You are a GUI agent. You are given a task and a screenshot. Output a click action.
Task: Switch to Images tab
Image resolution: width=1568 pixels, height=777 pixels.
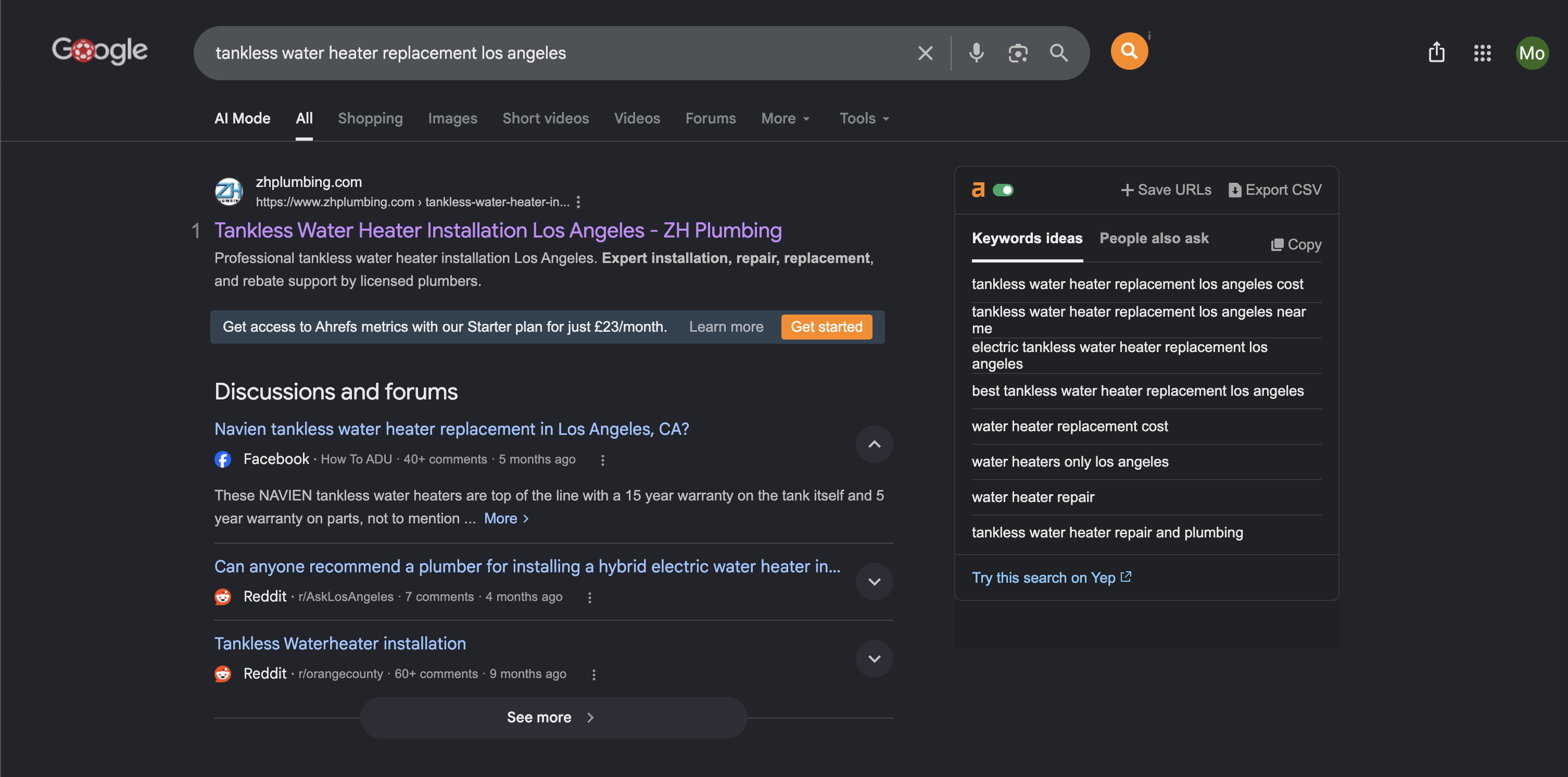tap(452, 119)
